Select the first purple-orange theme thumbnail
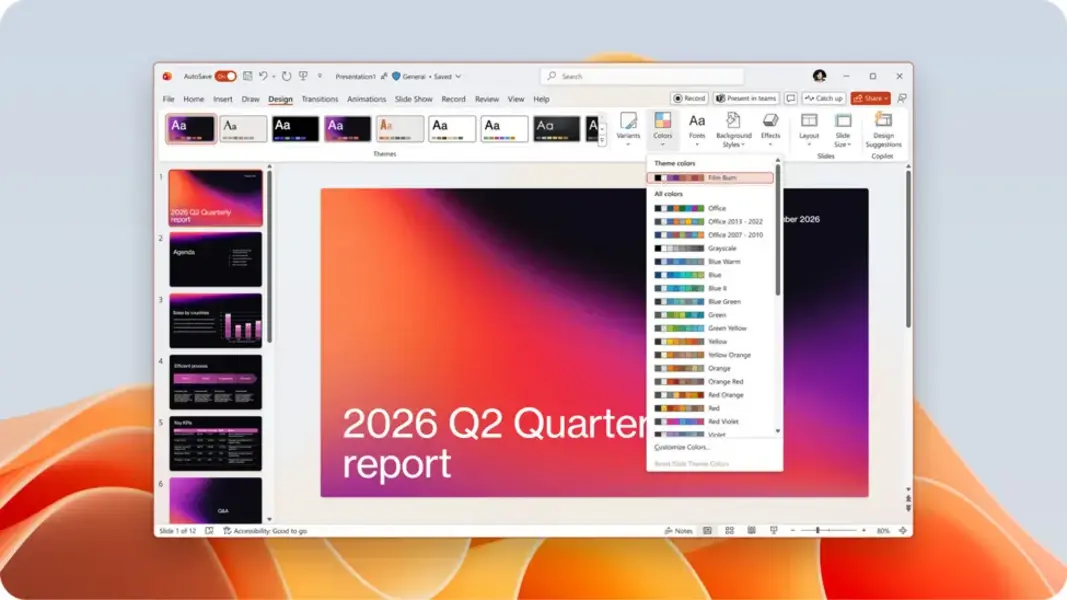The width and height of the screenshot is (1067, 600). point(191,129)
